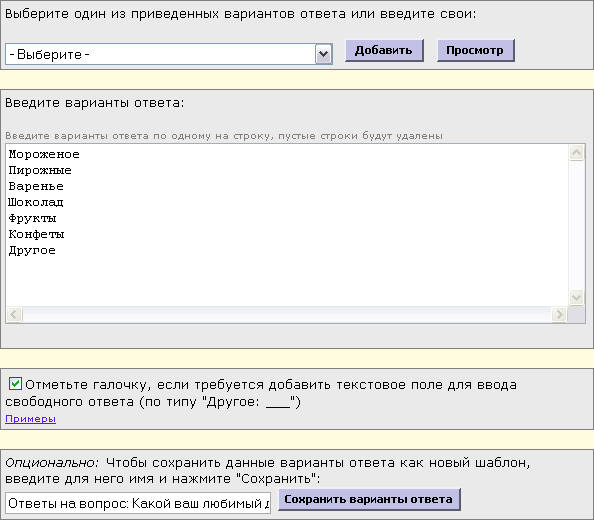Click the line 'Конфеты' in answer list

[36, 234]
